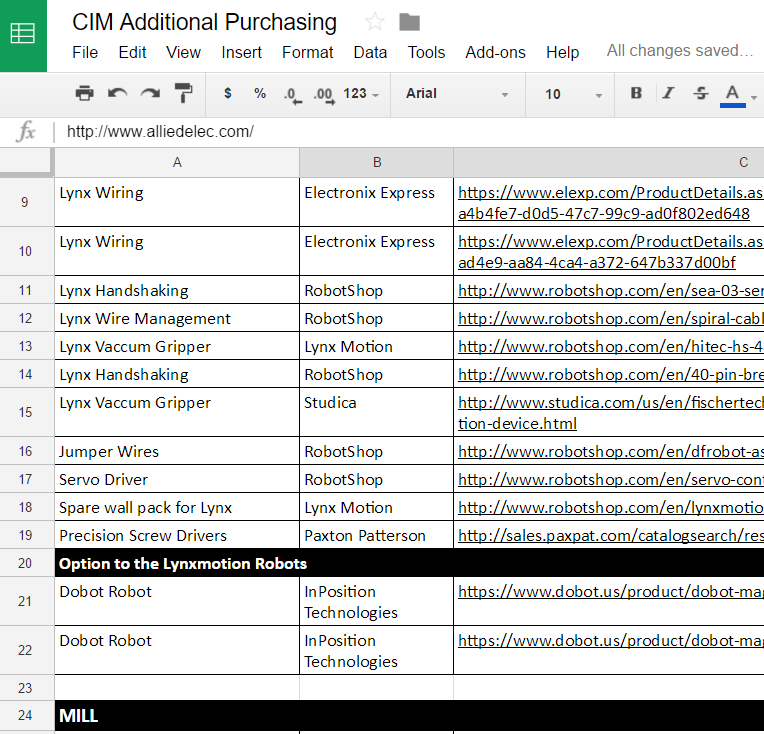764x734 pixels.
Task: Click the select-all corner box
Action: 25,160
